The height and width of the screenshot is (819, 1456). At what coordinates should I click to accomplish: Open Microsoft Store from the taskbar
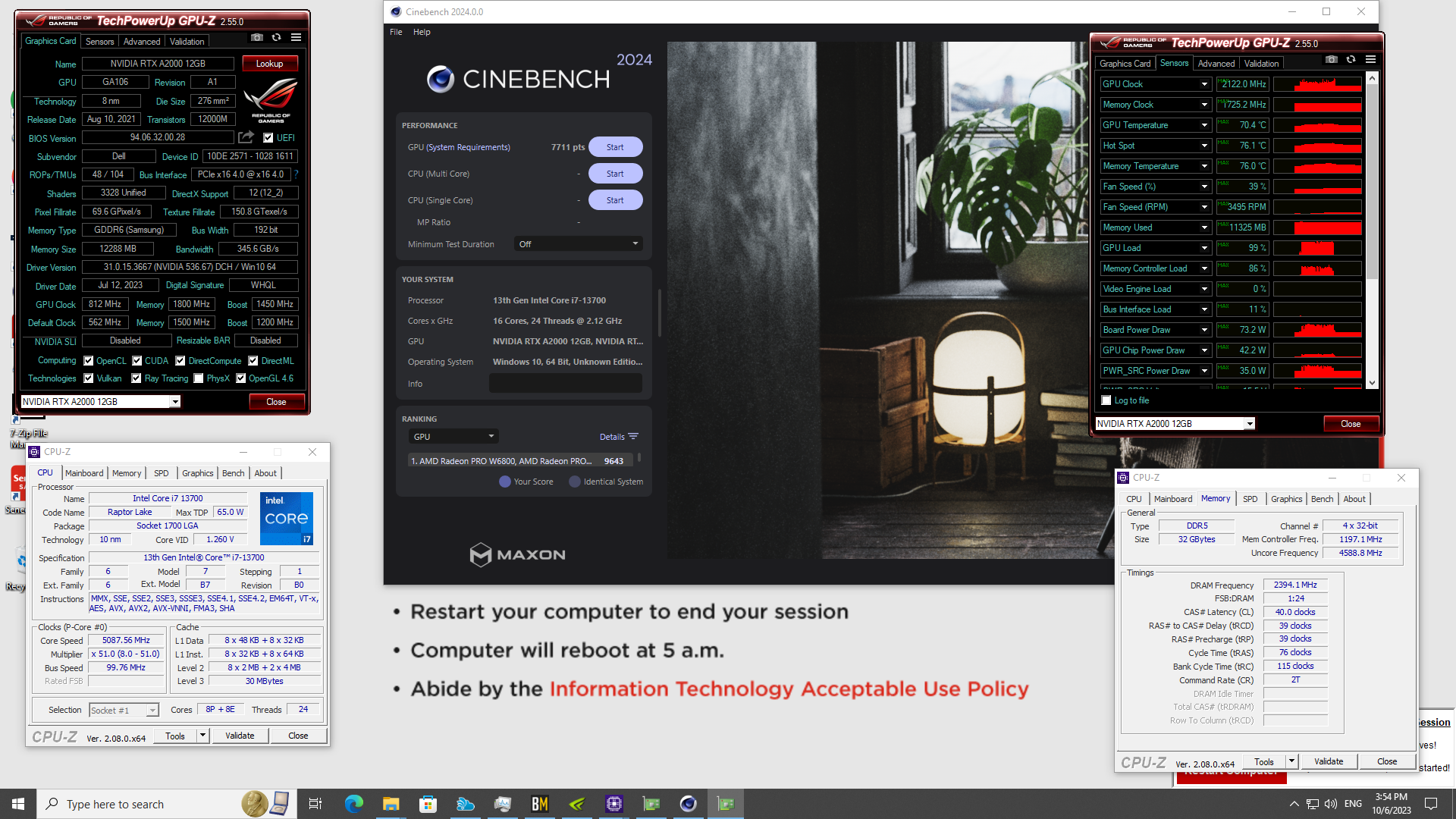428,804
